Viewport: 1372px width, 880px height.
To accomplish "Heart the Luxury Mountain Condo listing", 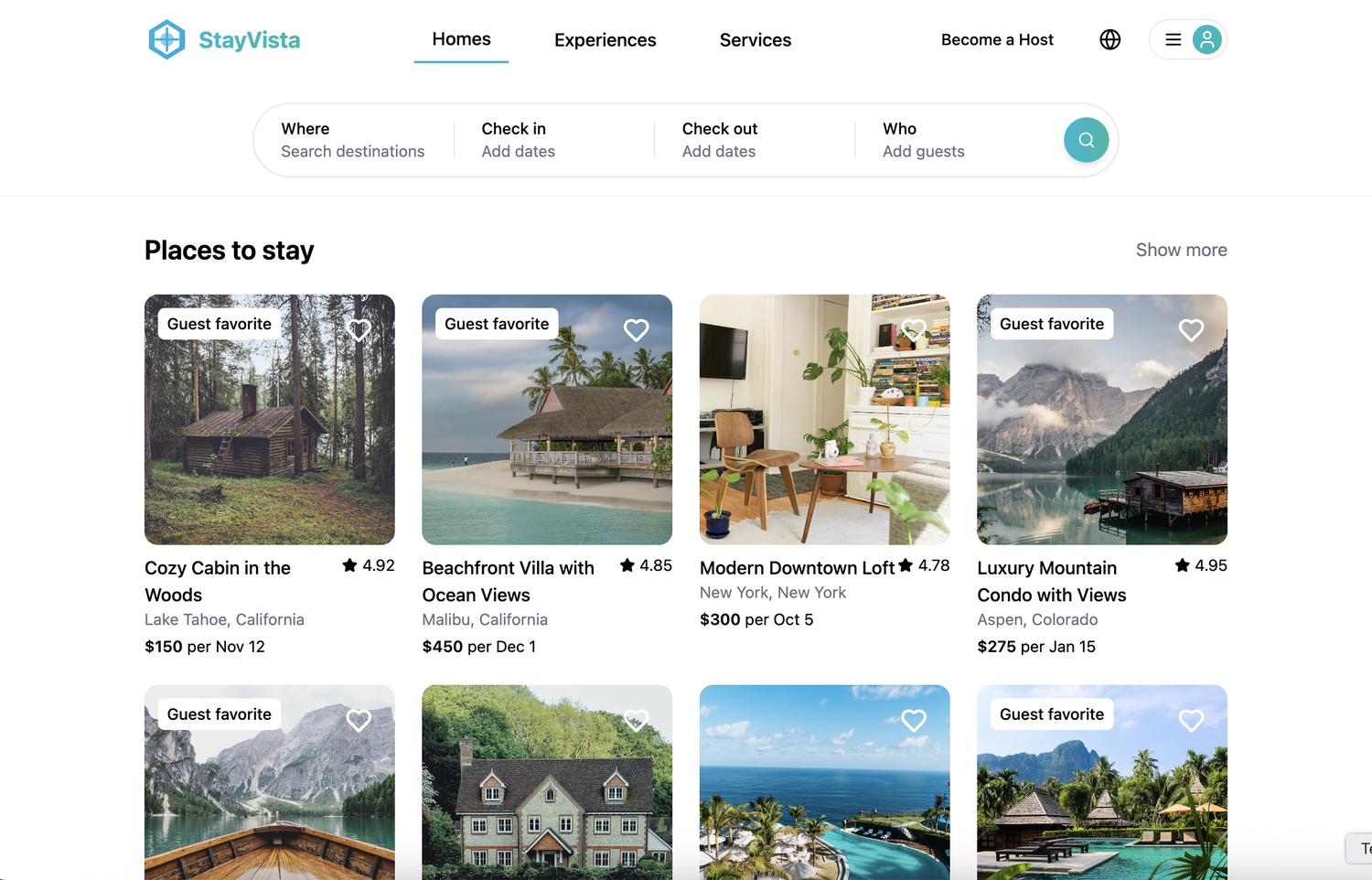I will 1191,330.
